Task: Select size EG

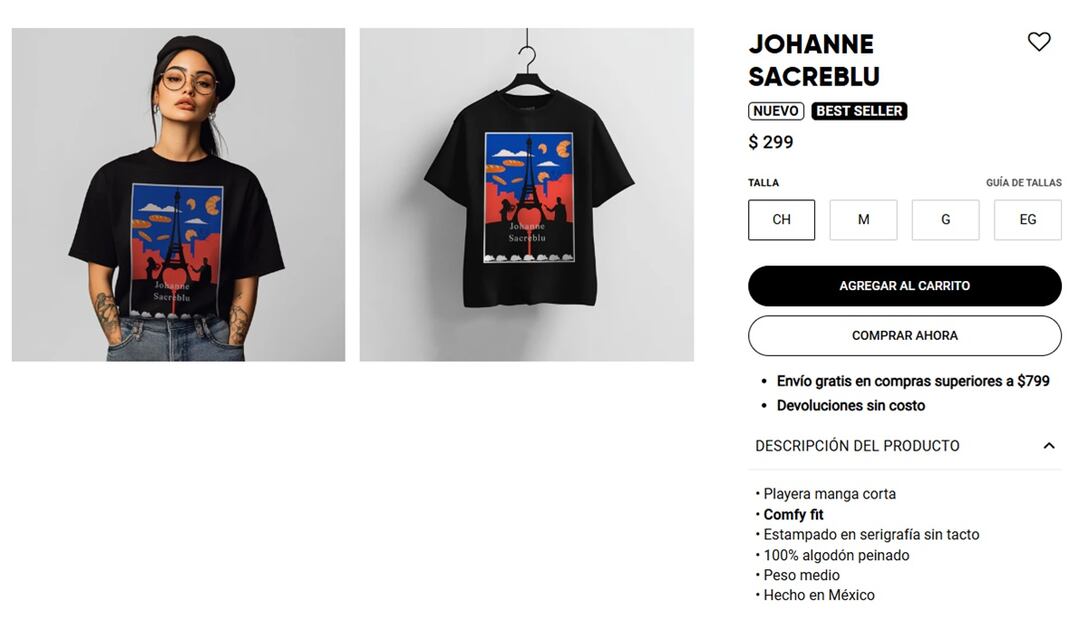Action: [1027, 219]
